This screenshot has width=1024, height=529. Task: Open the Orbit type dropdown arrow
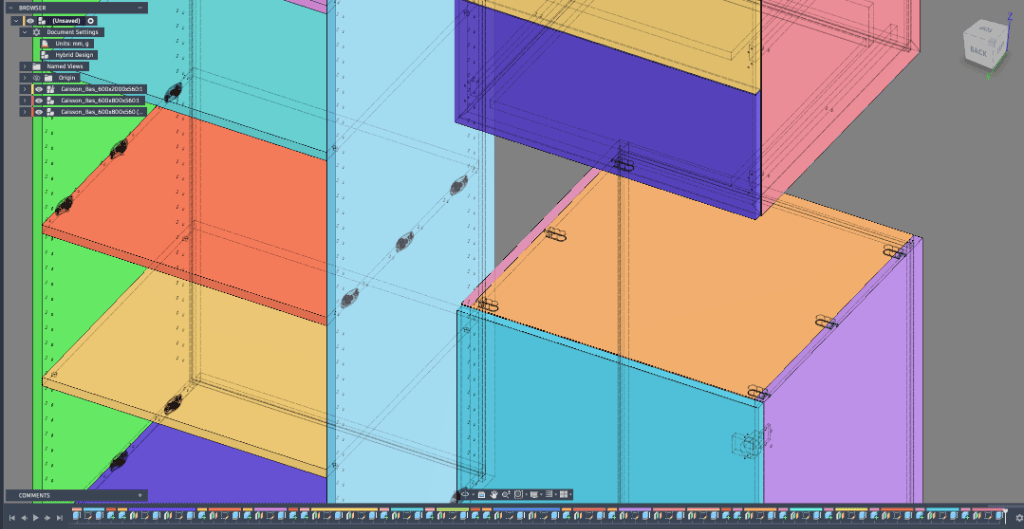click(x=473, y=494)
